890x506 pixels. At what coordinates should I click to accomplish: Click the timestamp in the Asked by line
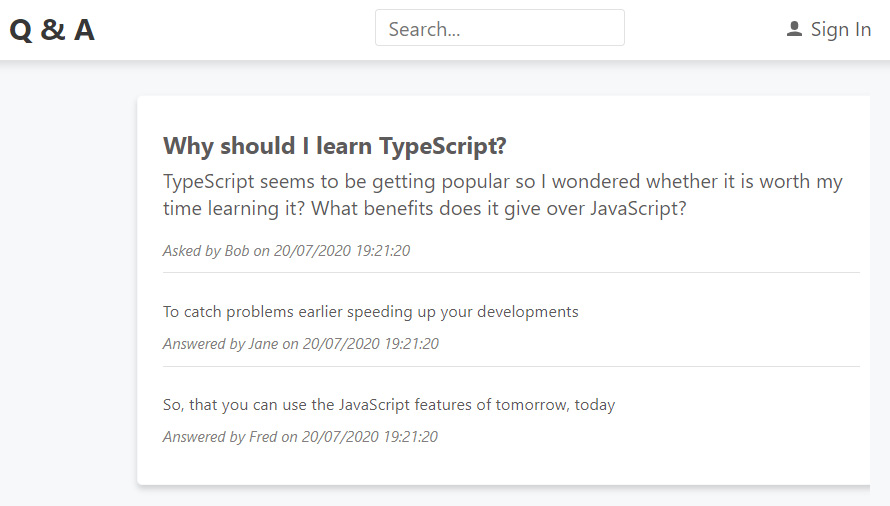(x=341, y=251)
